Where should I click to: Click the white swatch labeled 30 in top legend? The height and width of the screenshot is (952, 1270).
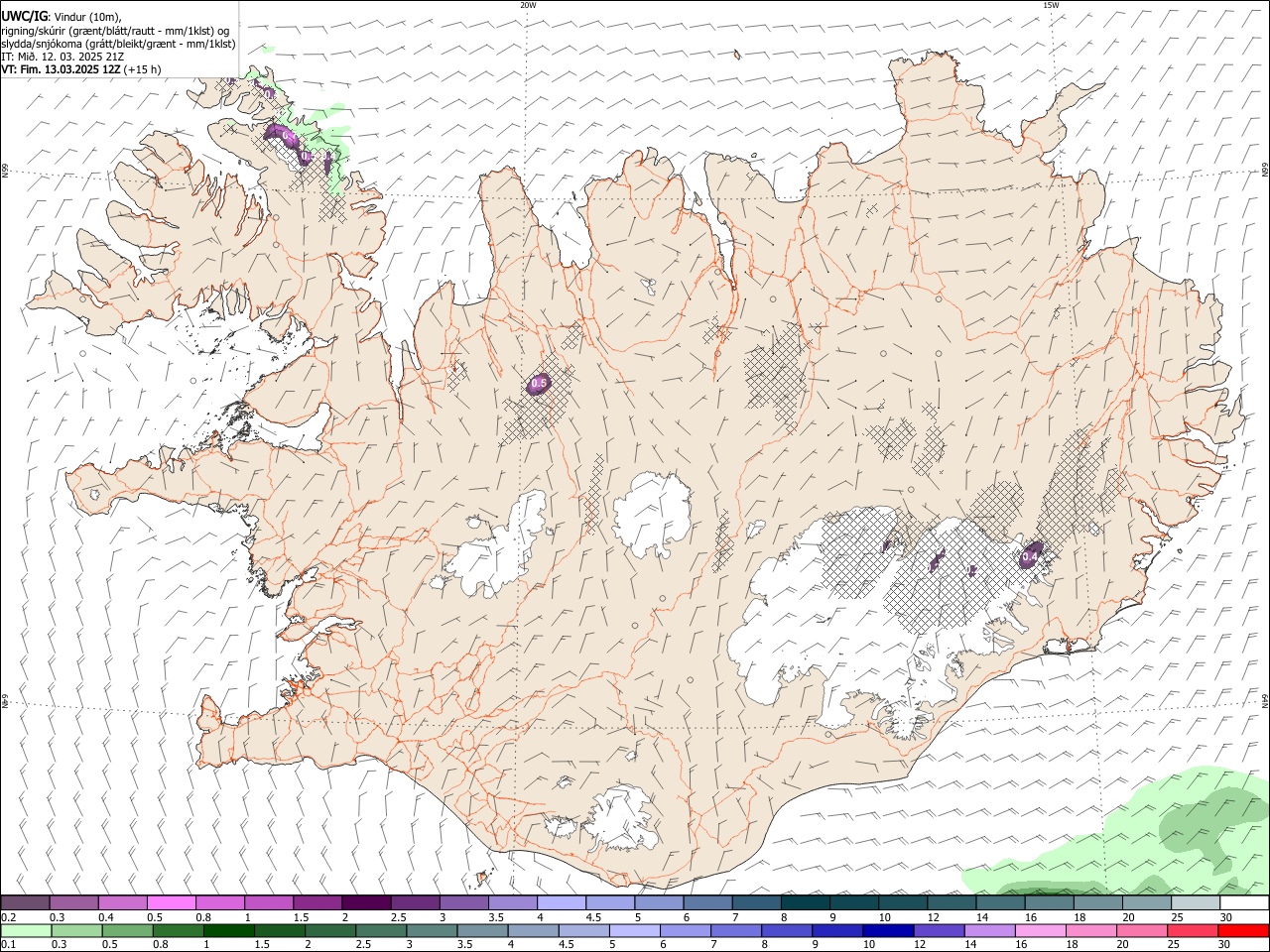[1244, 902]
